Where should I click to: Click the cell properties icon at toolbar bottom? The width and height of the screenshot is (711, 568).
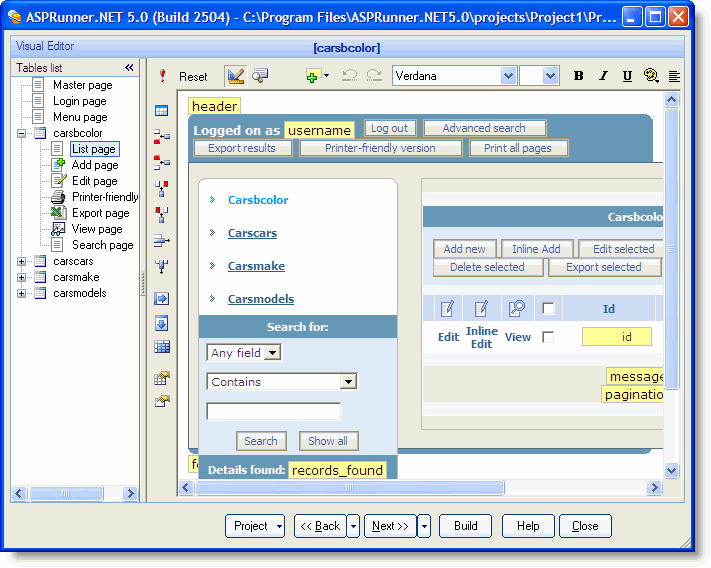(x=161, y=401)
